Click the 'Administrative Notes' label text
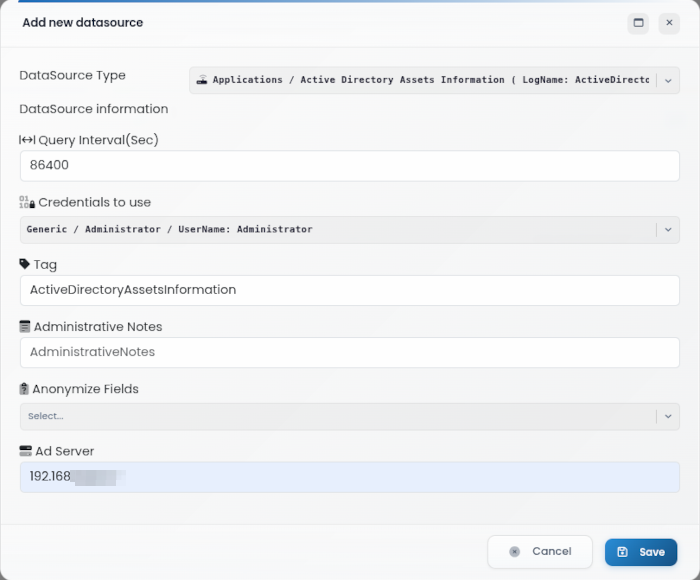The image size is (700, 580). [x=98, y=327]
